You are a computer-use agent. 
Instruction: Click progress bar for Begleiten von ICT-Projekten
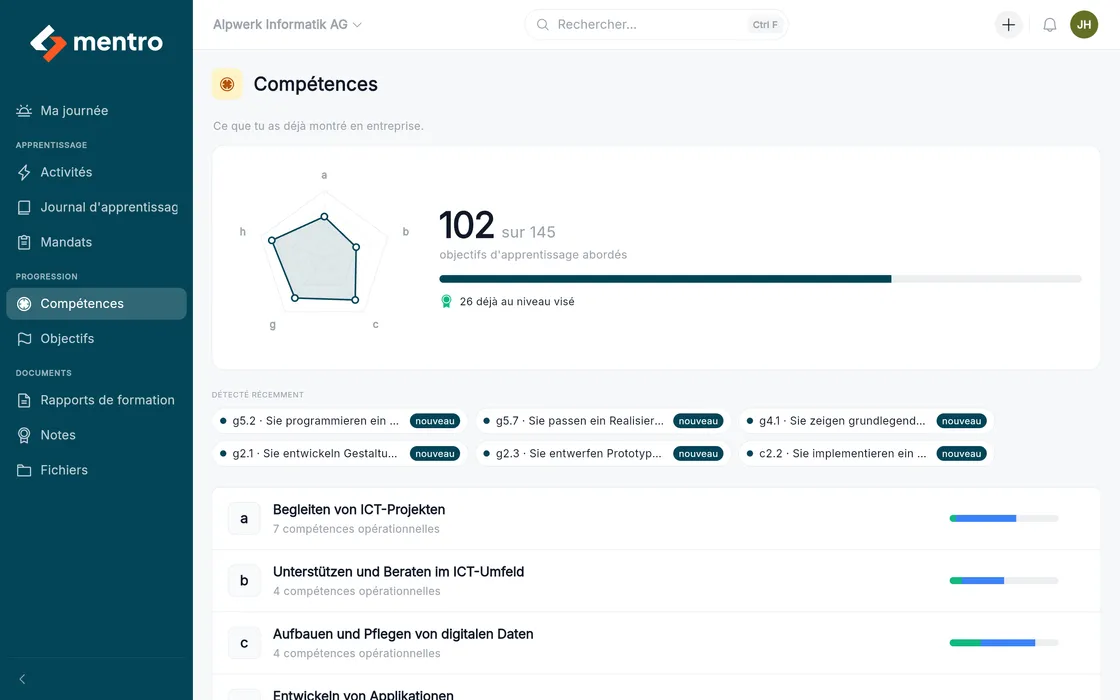(x=1004, y=519)
